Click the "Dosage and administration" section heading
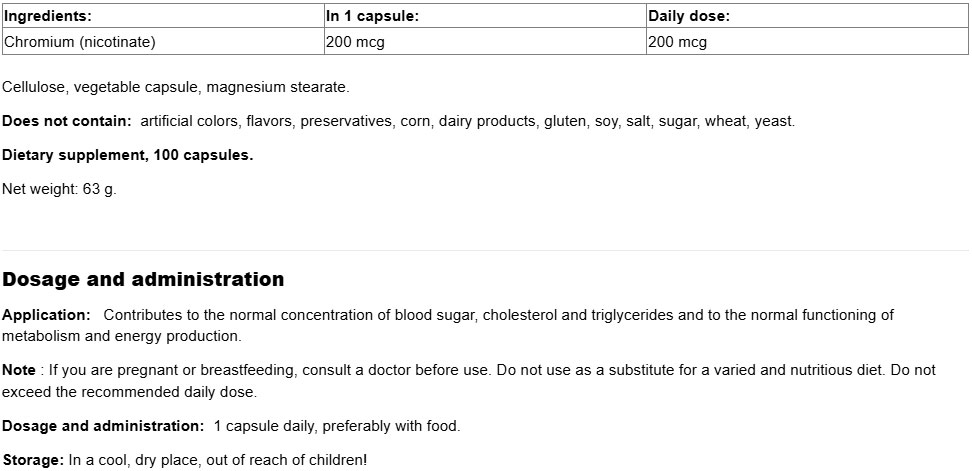The image size is (972, 471). pyautogui.click(x=143, y=279)
